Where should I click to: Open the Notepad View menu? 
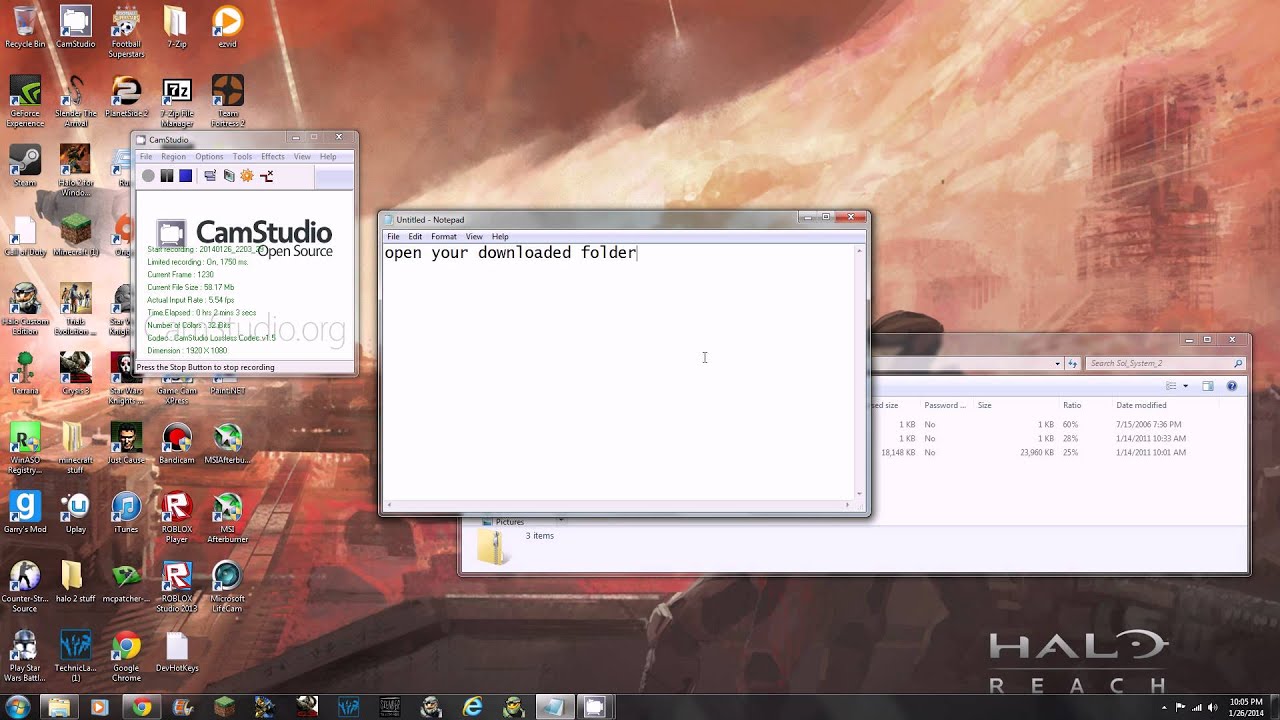(x=474, y=237)
